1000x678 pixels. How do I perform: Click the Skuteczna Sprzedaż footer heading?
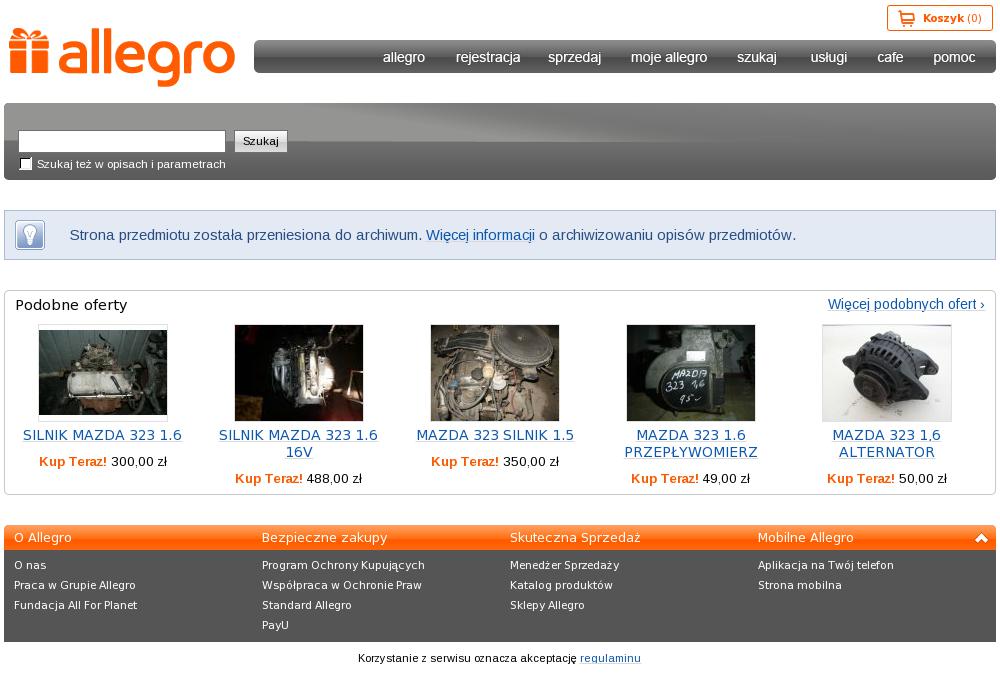coord(575,538)
